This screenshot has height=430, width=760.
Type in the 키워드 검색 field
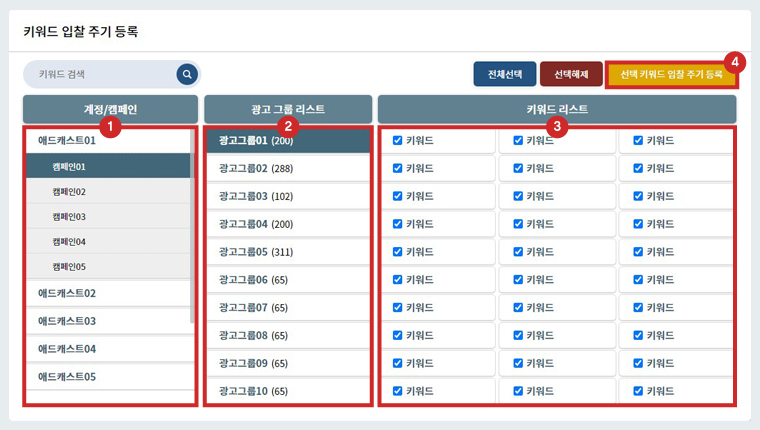pos(100,74)
